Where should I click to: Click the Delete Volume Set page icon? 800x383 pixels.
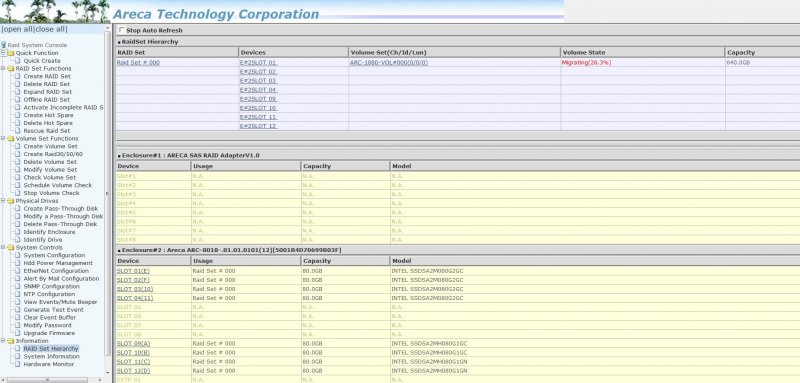pyautogui.click(x=18, y=162)
